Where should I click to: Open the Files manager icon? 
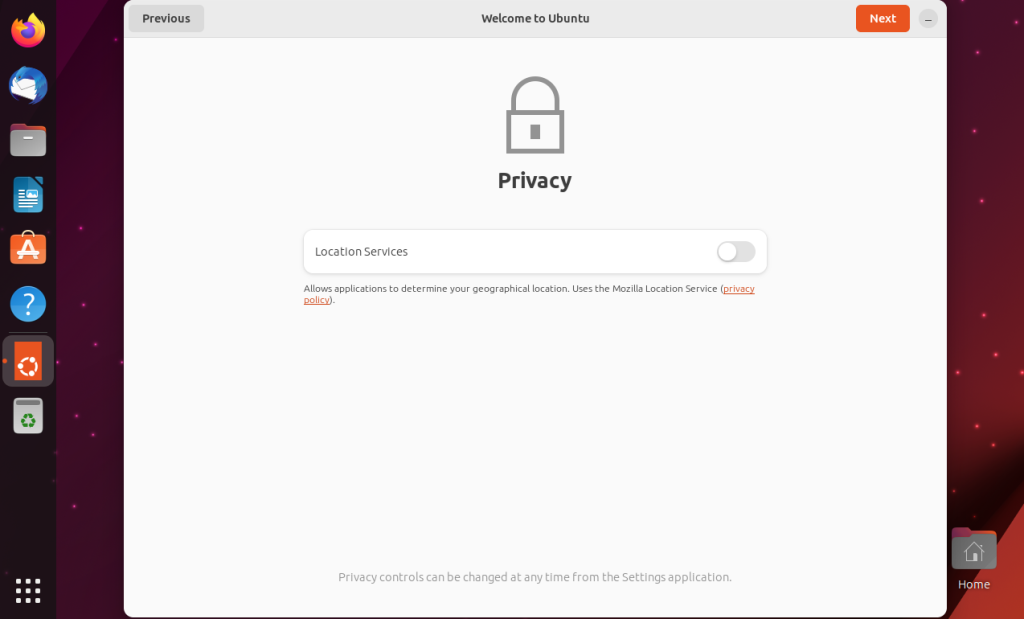(x=28, y=140)
